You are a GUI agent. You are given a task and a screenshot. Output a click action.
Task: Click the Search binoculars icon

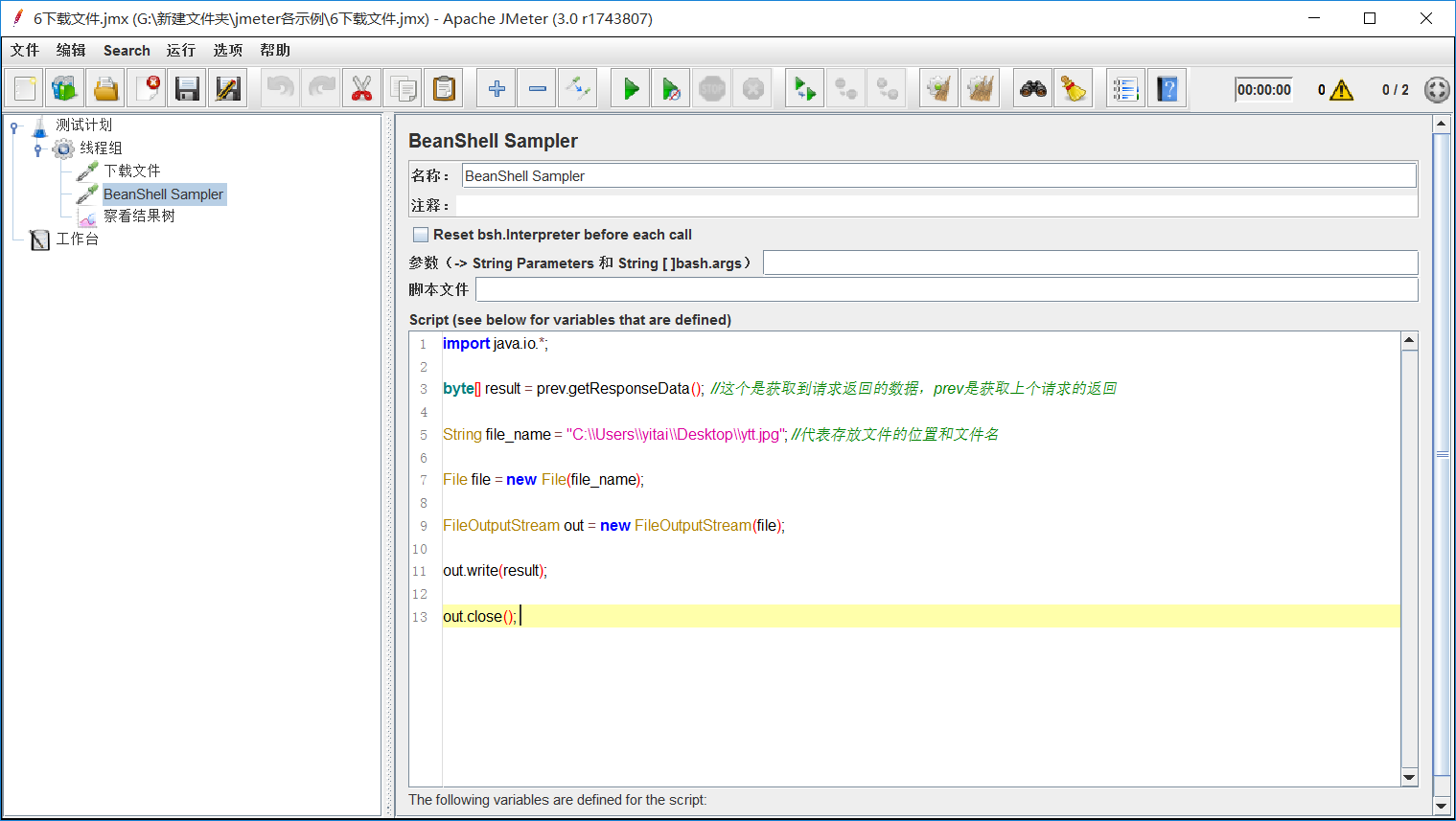pos(1033,89)
